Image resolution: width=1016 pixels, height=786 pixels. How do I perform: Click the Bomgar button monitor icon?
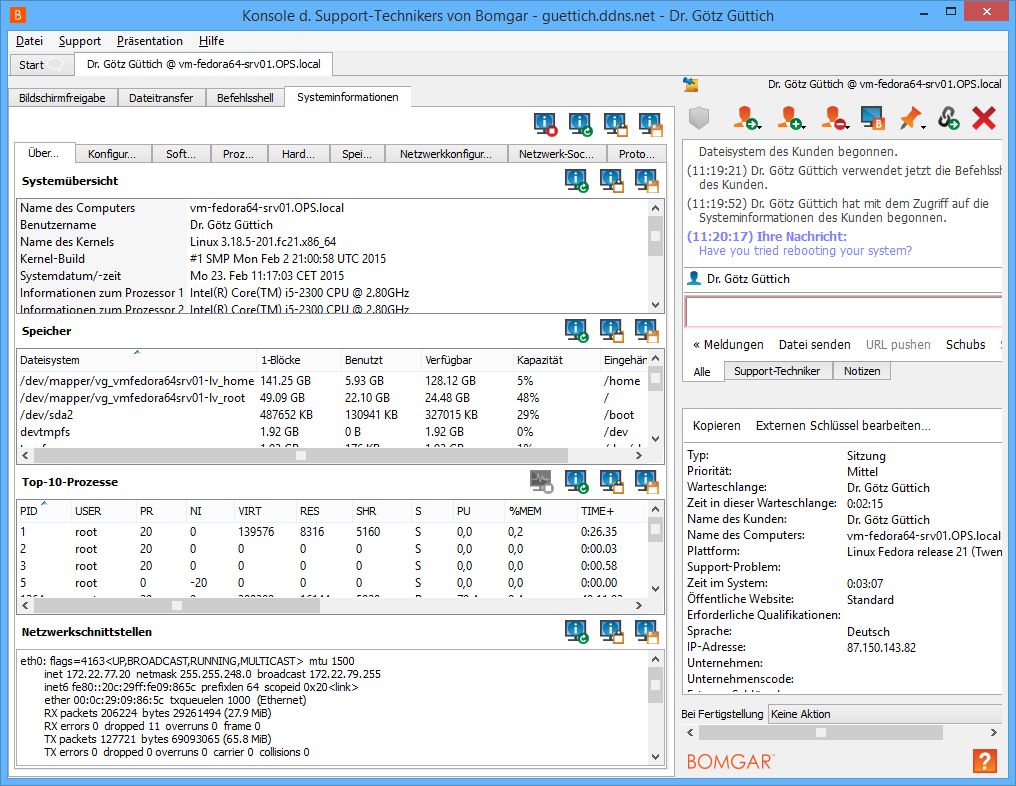tap(873, 119)
